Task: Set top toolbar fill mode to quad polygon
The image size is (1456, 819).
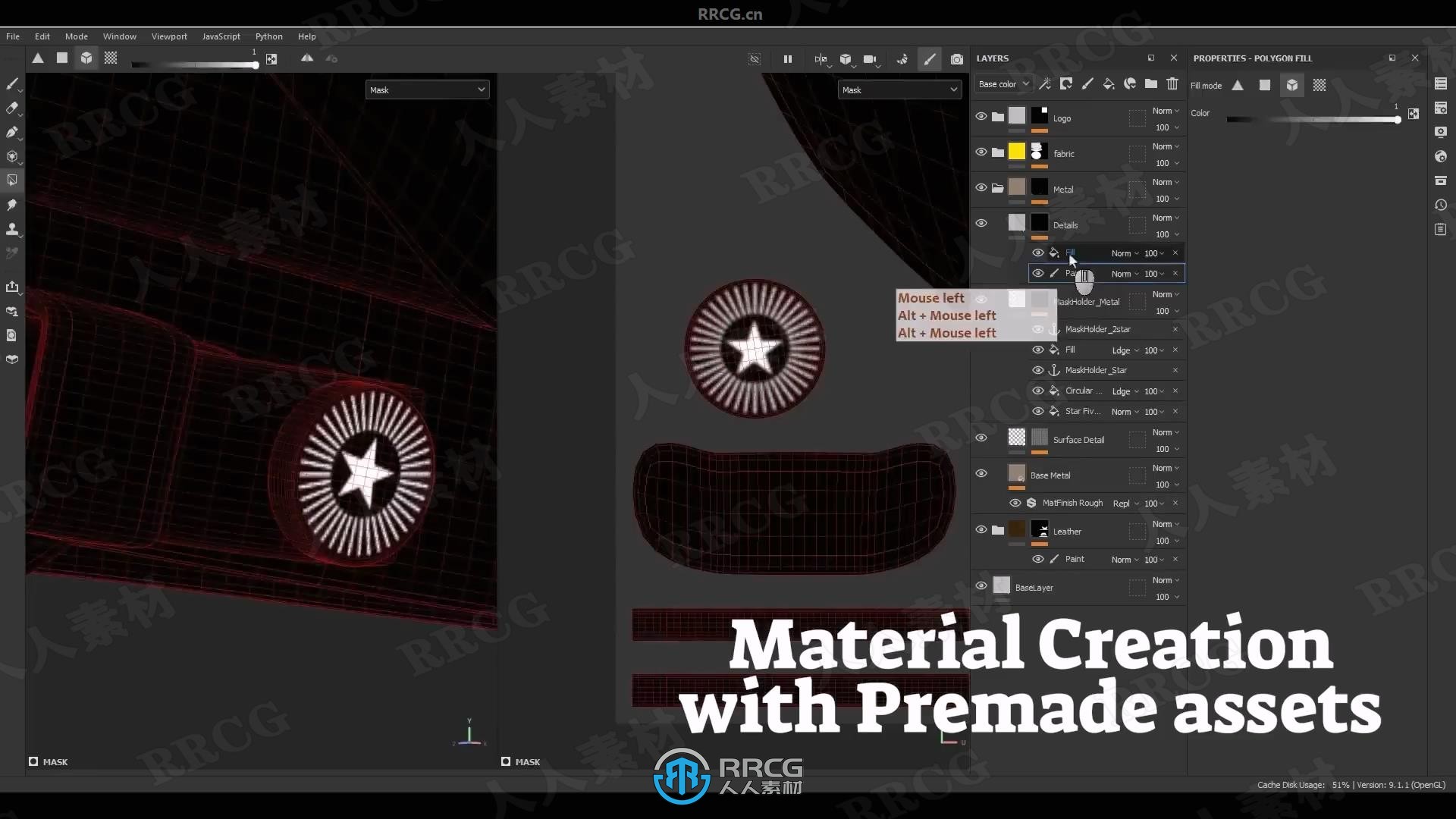Action: pos(62,58)
